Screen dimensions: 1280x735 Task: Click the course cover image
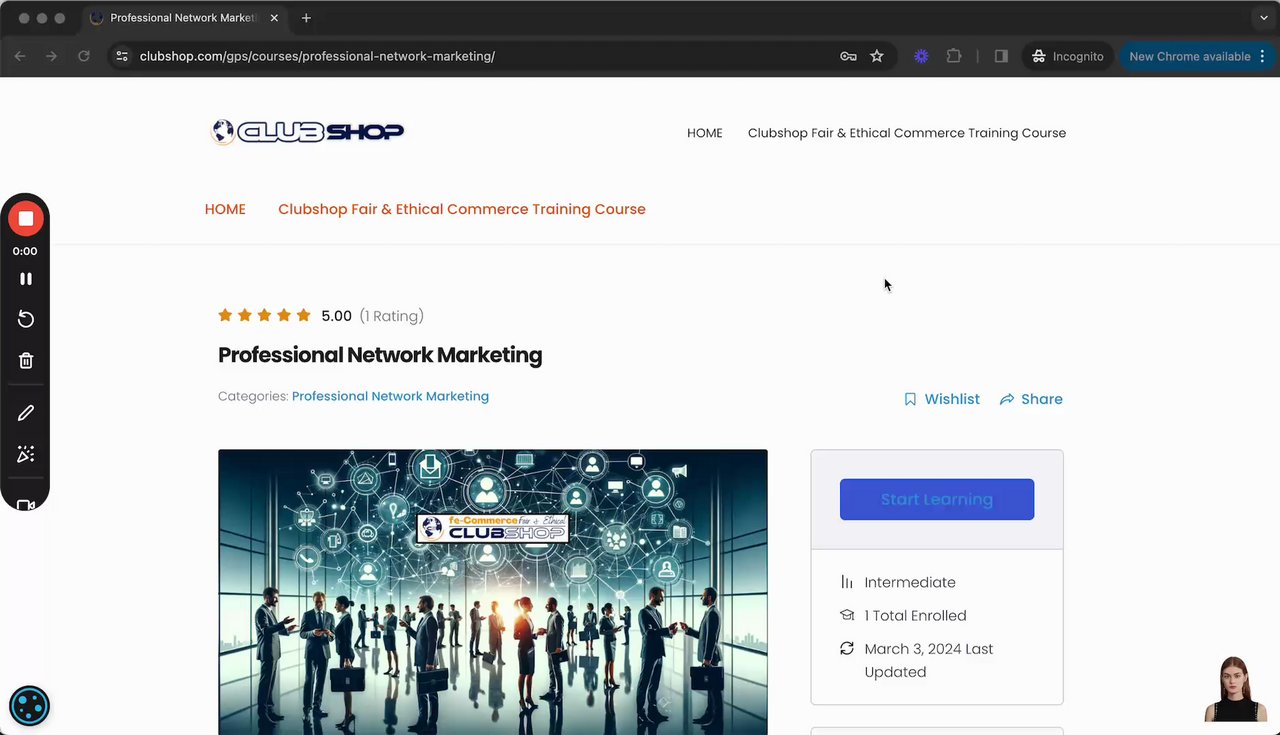493,592
